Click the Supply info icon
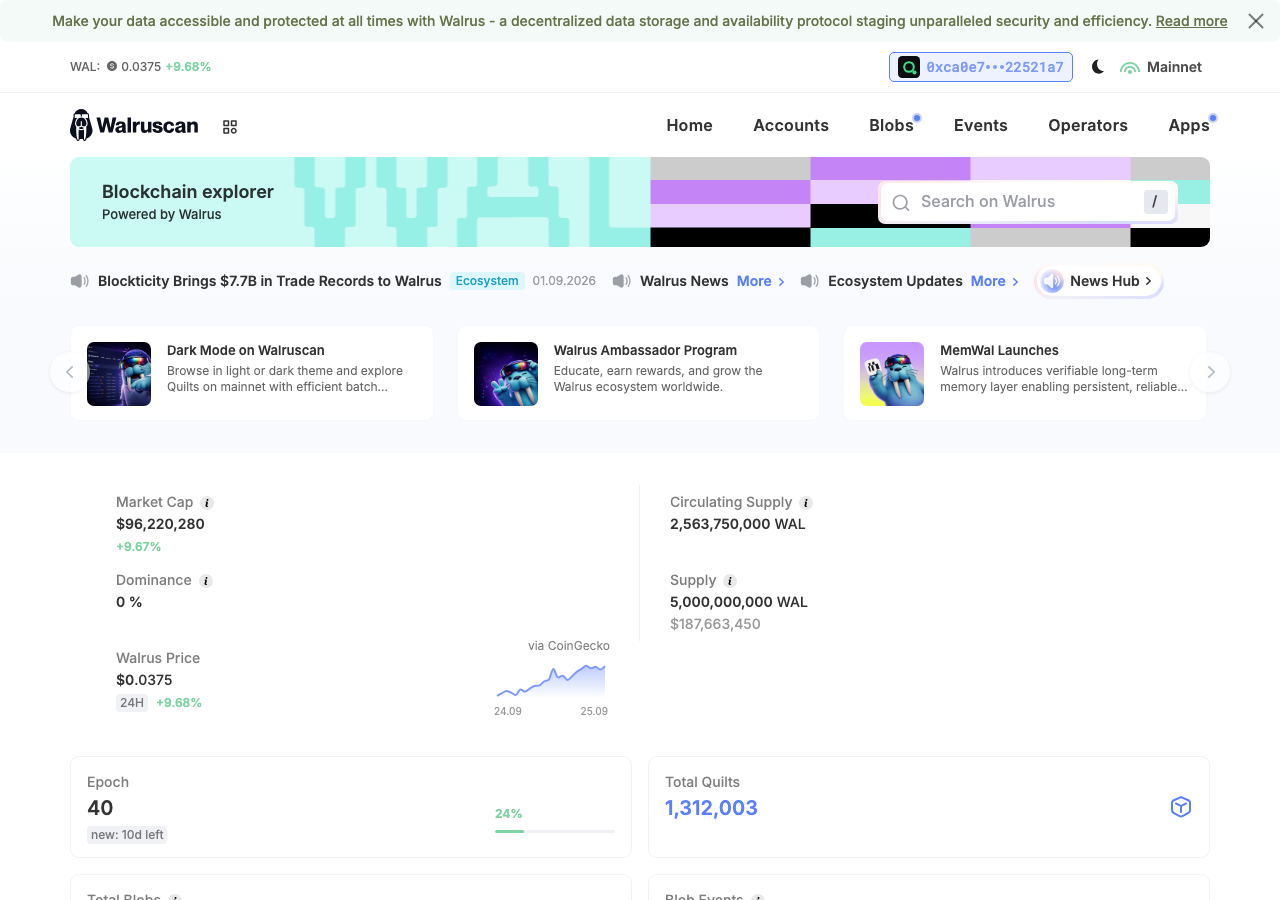This screenshot has width=1280, height=900. [x=730, y=581]
